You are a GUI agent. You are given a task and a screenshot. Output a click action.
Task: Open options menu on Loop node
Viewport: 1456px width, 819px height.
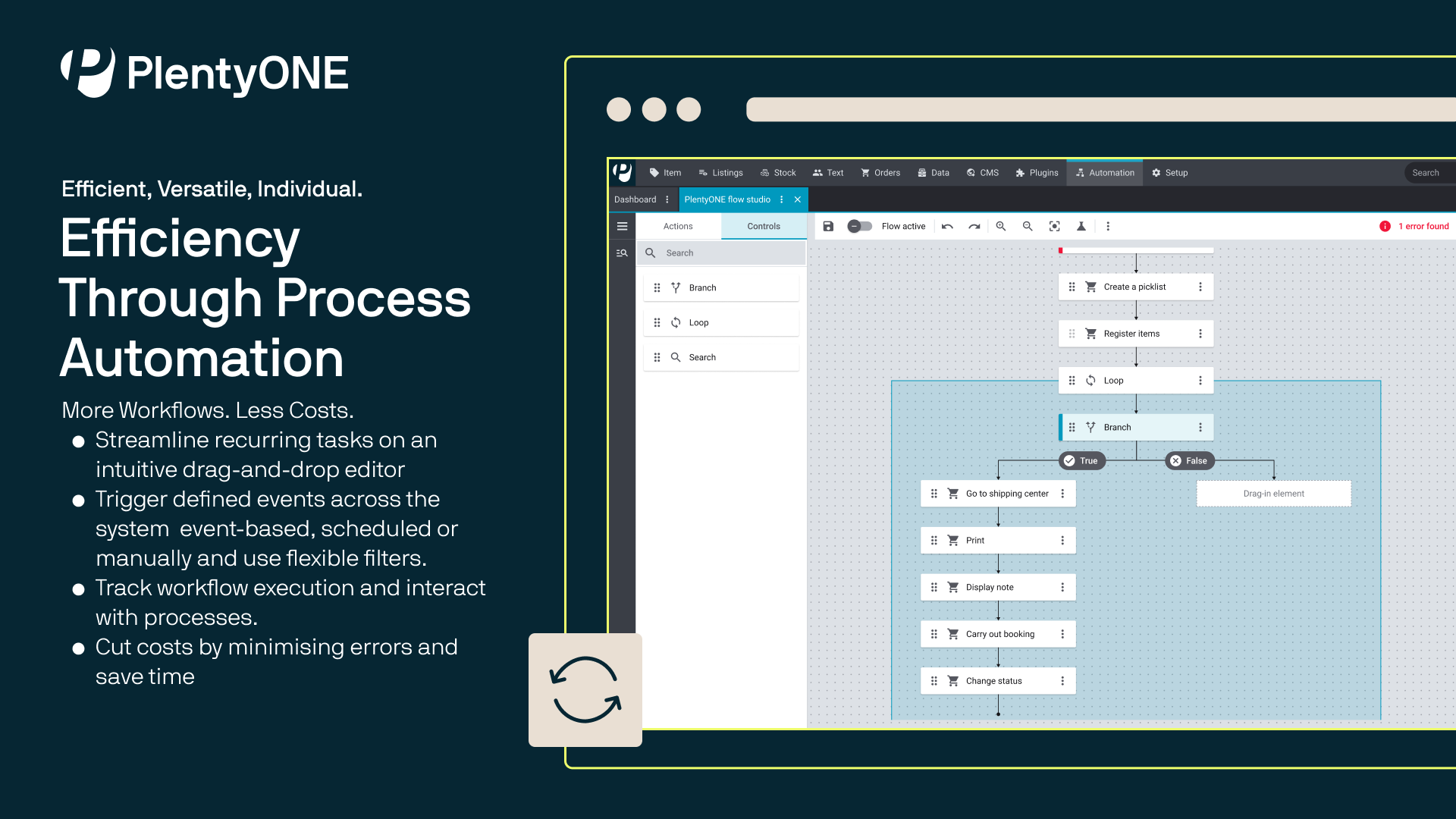tap(1200, 381)
